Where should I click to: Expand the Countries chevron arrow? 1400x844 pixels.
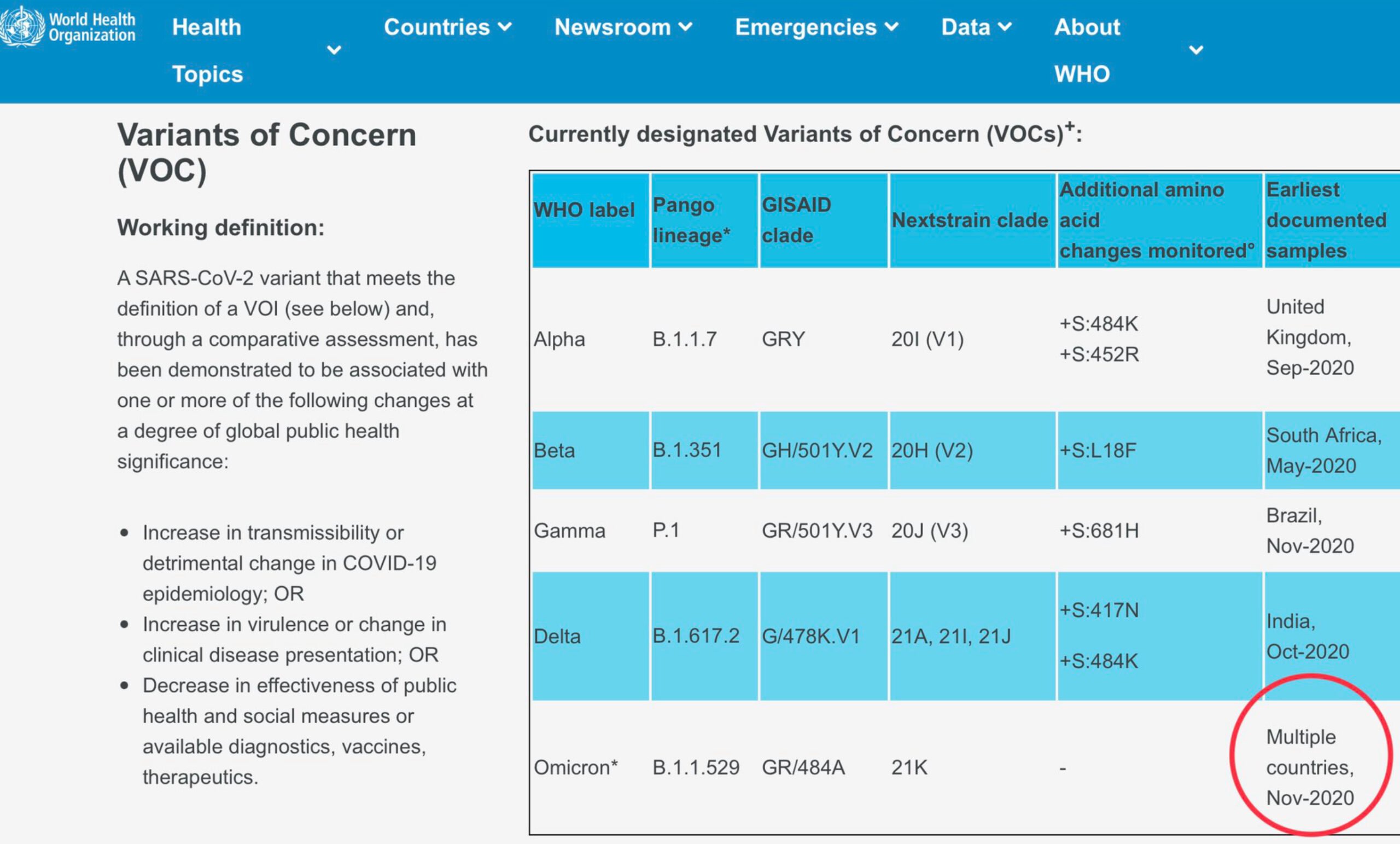coord(505,27)
